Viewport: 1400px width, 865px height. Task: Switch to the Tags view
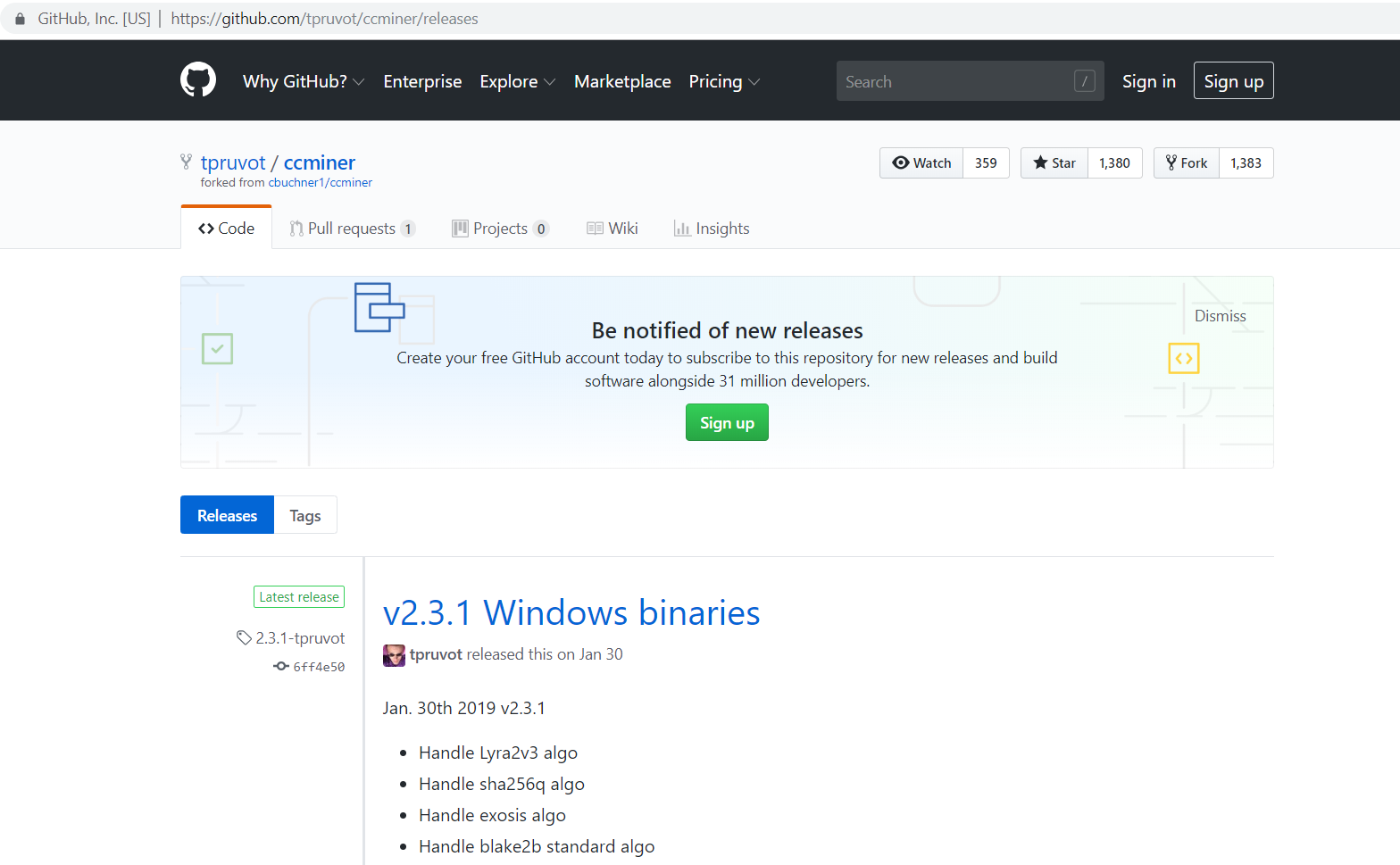coord(305,515)
